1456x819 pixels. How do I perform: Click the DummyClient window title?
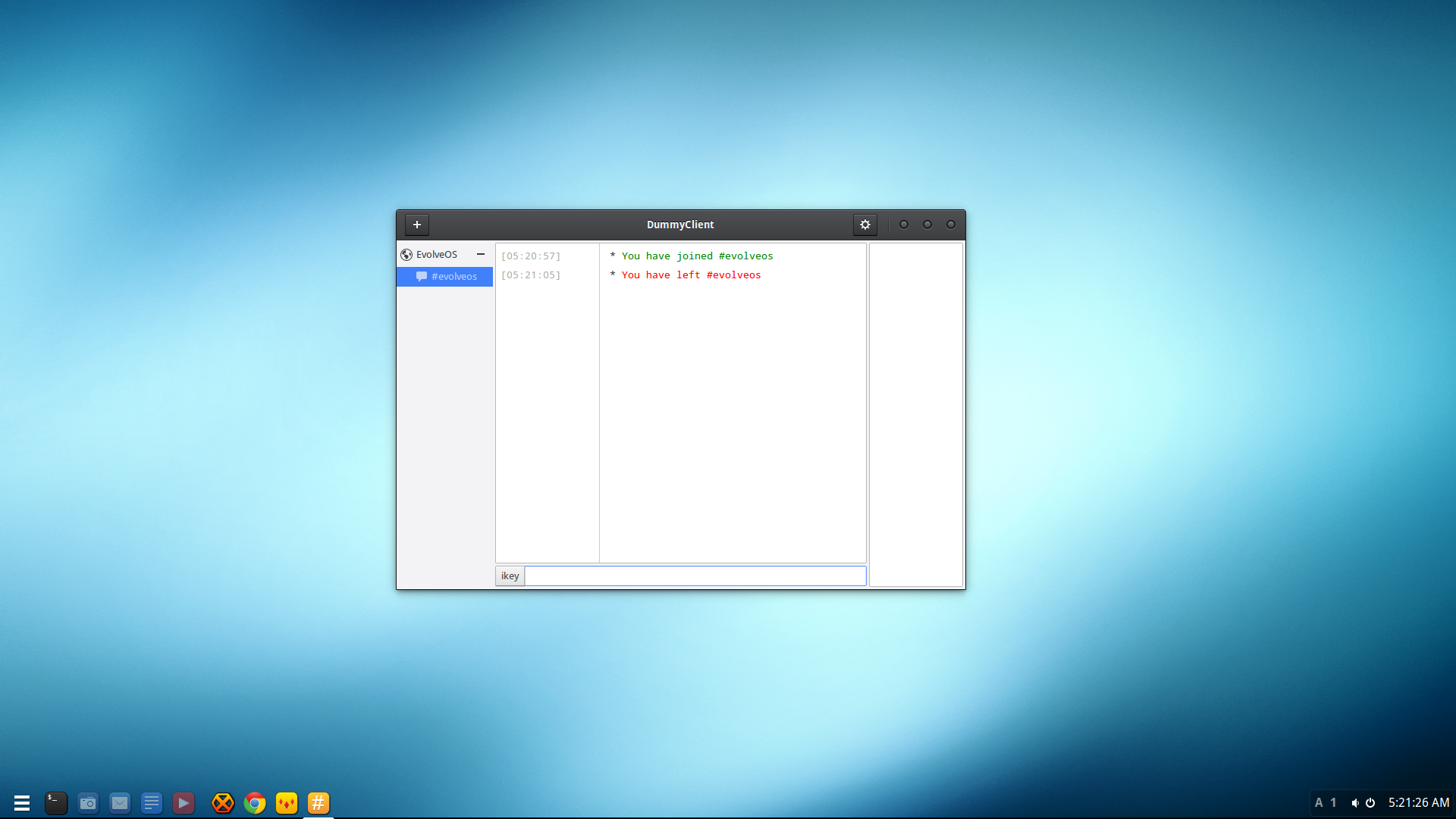pos(680,224)
